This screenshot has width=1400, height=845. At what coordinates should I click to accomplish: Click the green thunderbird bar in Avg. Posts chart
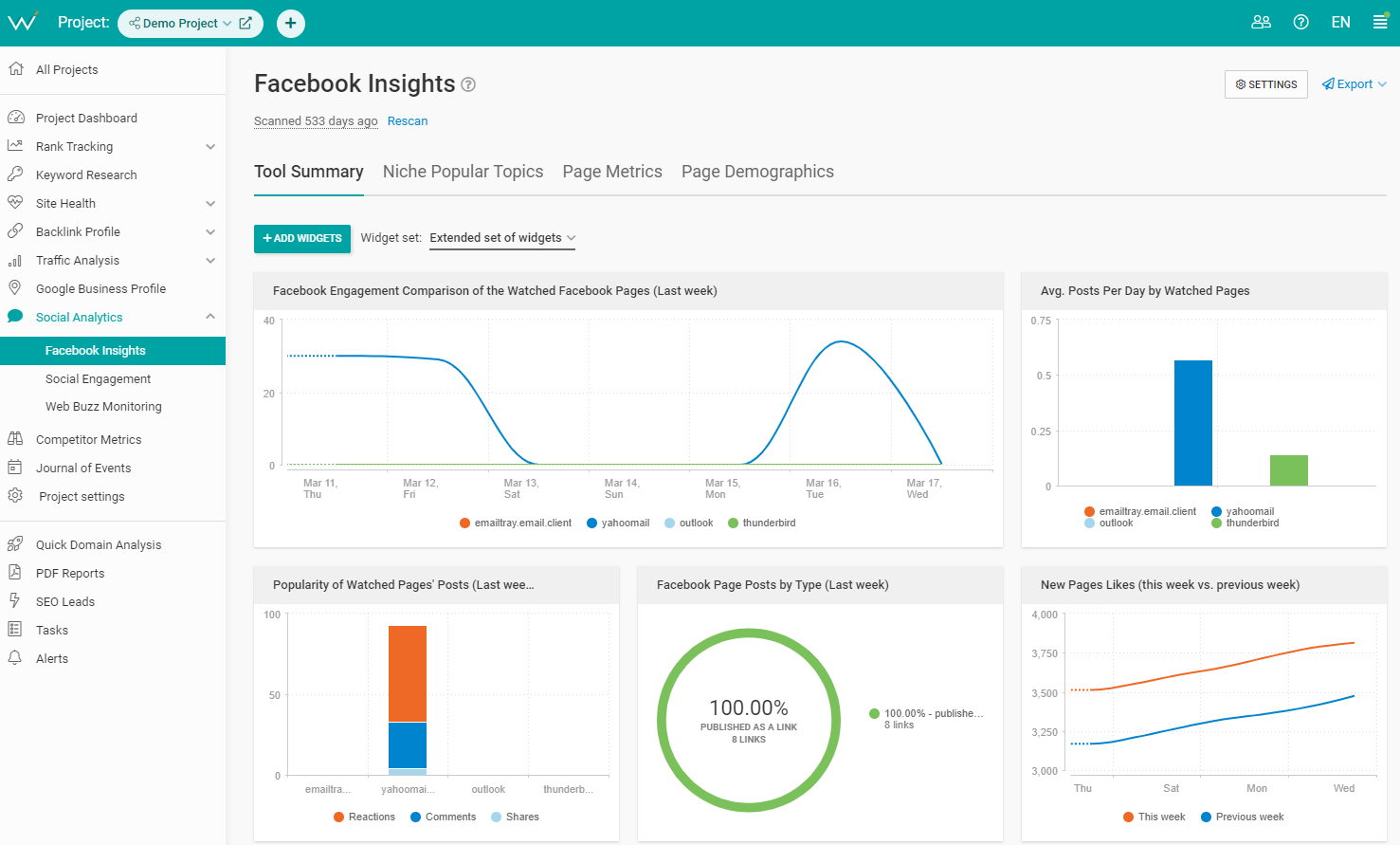click(x=1289, y=470)
